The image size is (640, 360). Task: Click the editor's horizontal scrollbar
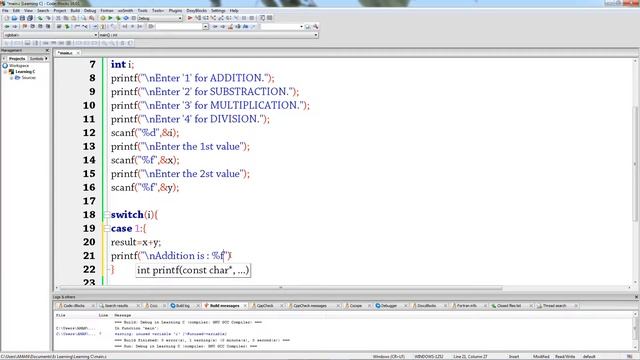tap(282, 288)
